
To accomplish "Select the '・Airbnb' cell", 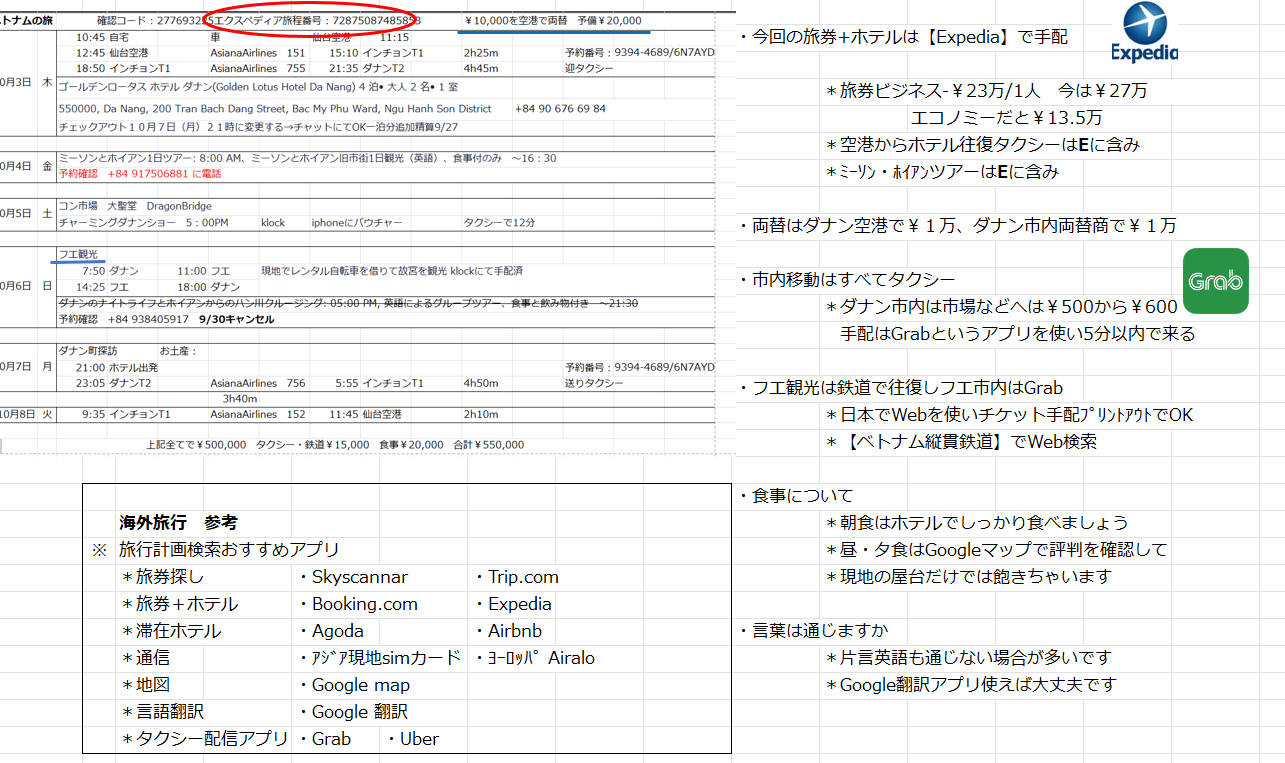I will coord(507,631).
